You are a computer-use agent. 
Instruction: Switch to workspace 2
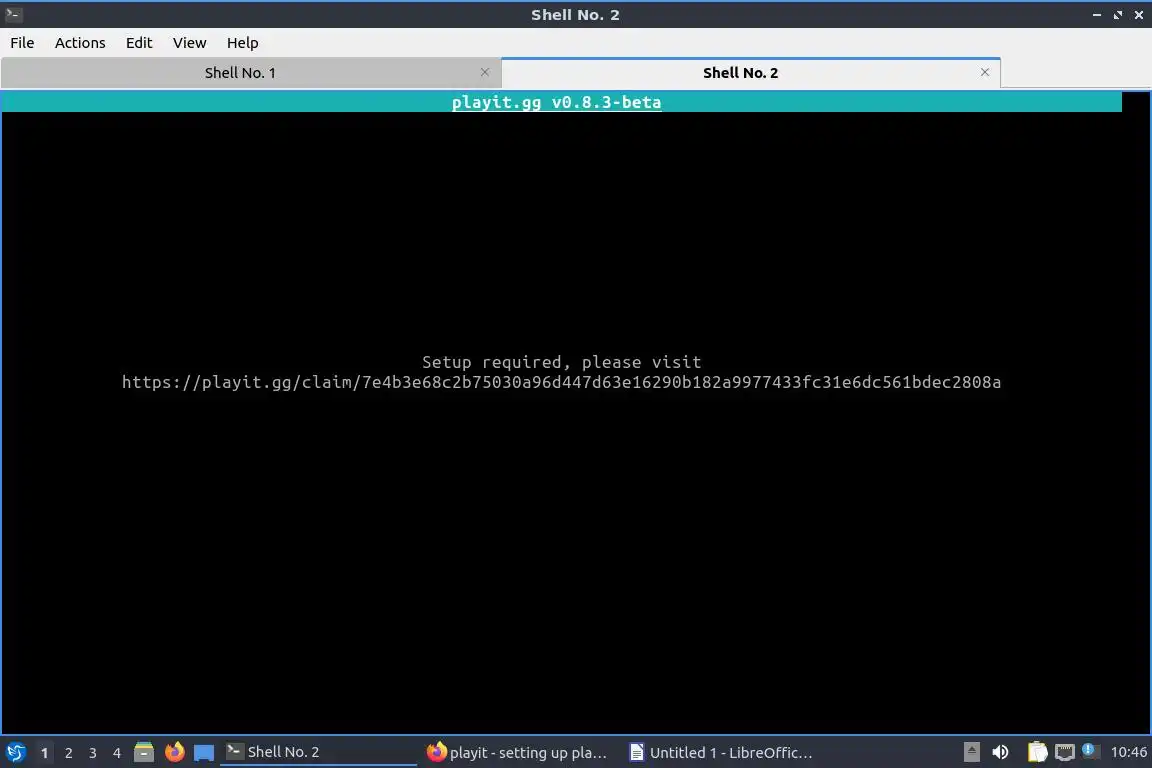(x=69, y=753)
